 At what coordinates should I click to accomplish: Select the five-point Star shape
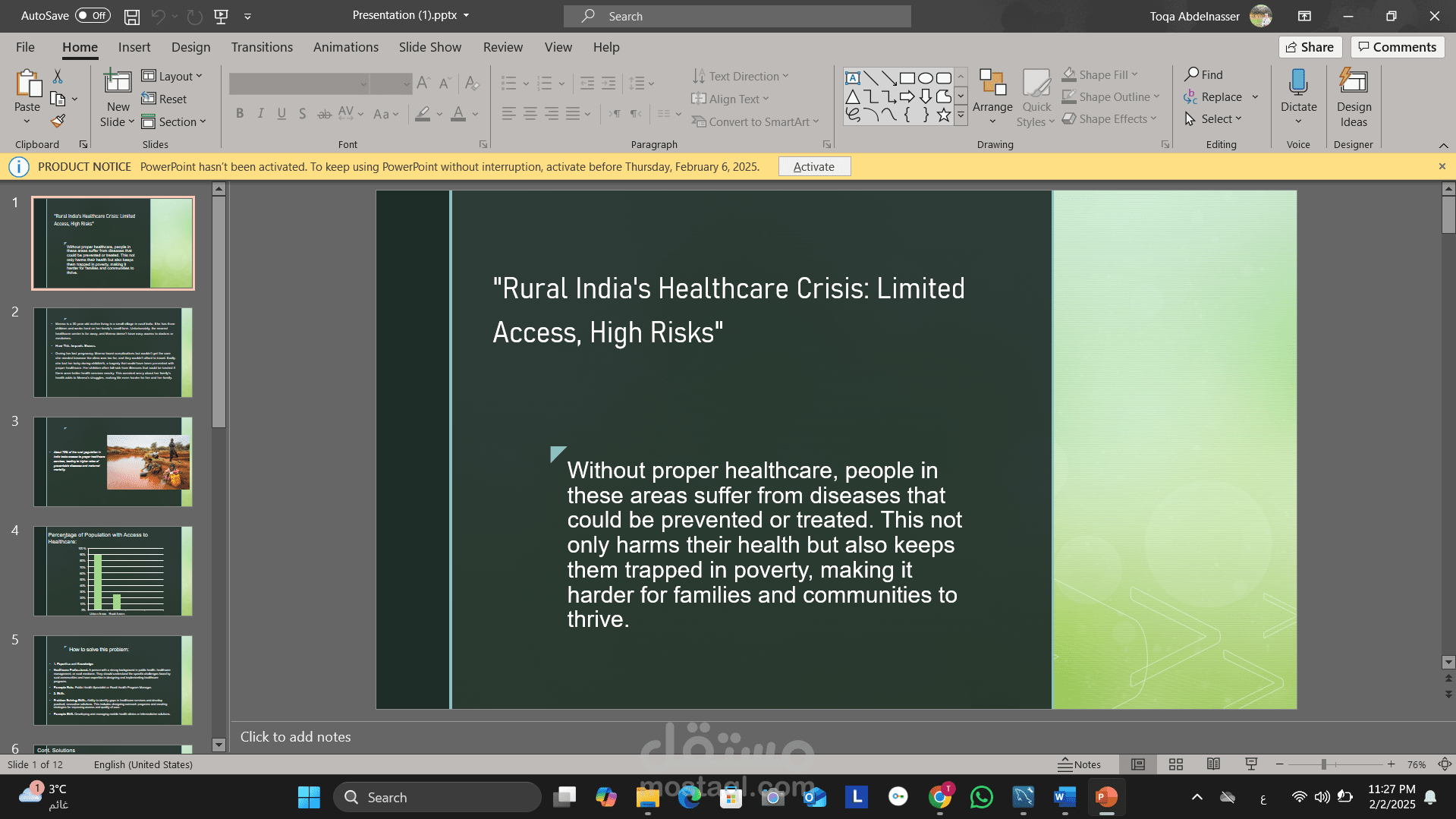point(944,115)
